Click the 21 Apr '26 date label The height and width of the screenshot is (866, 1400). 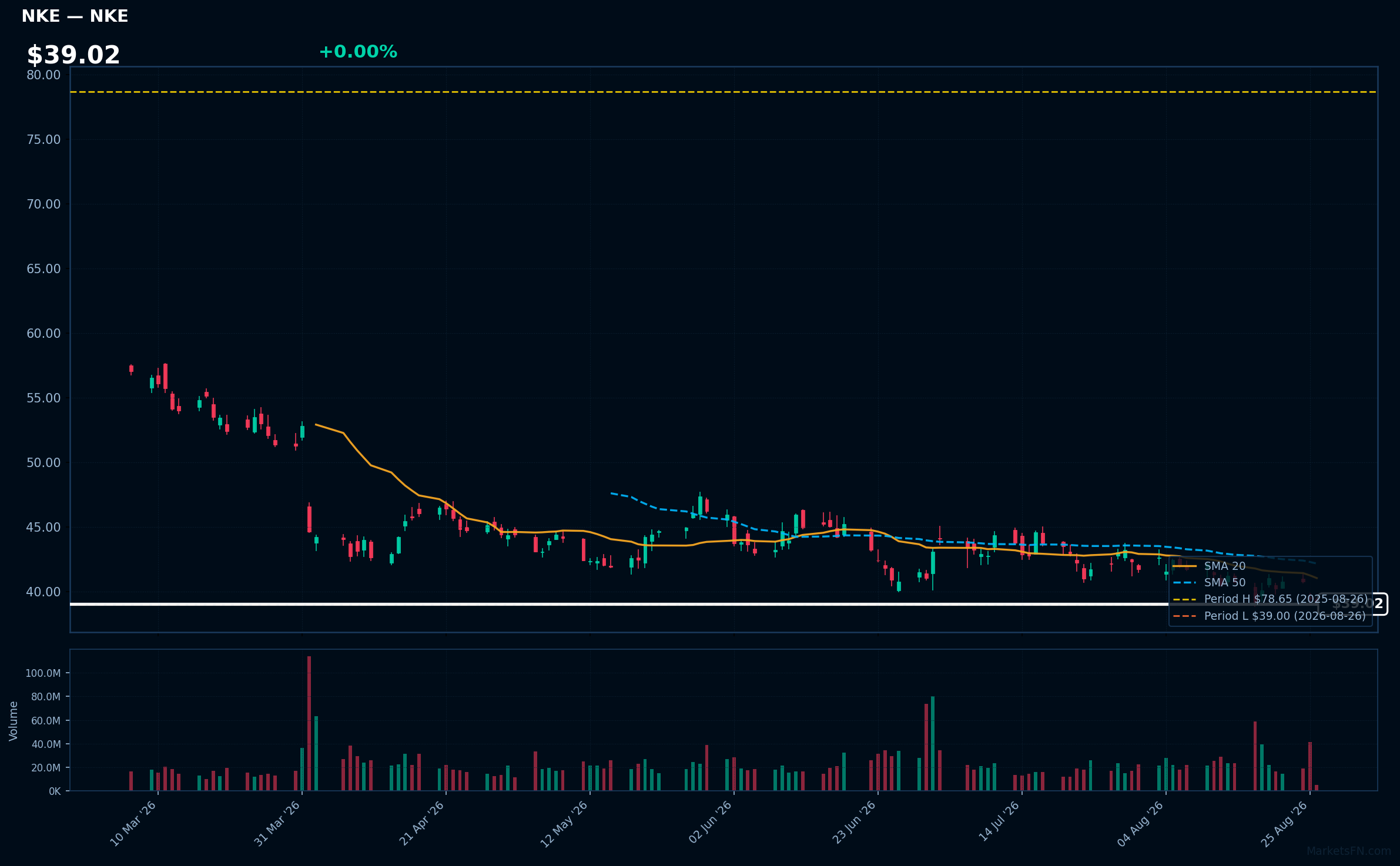coord(421,824)
